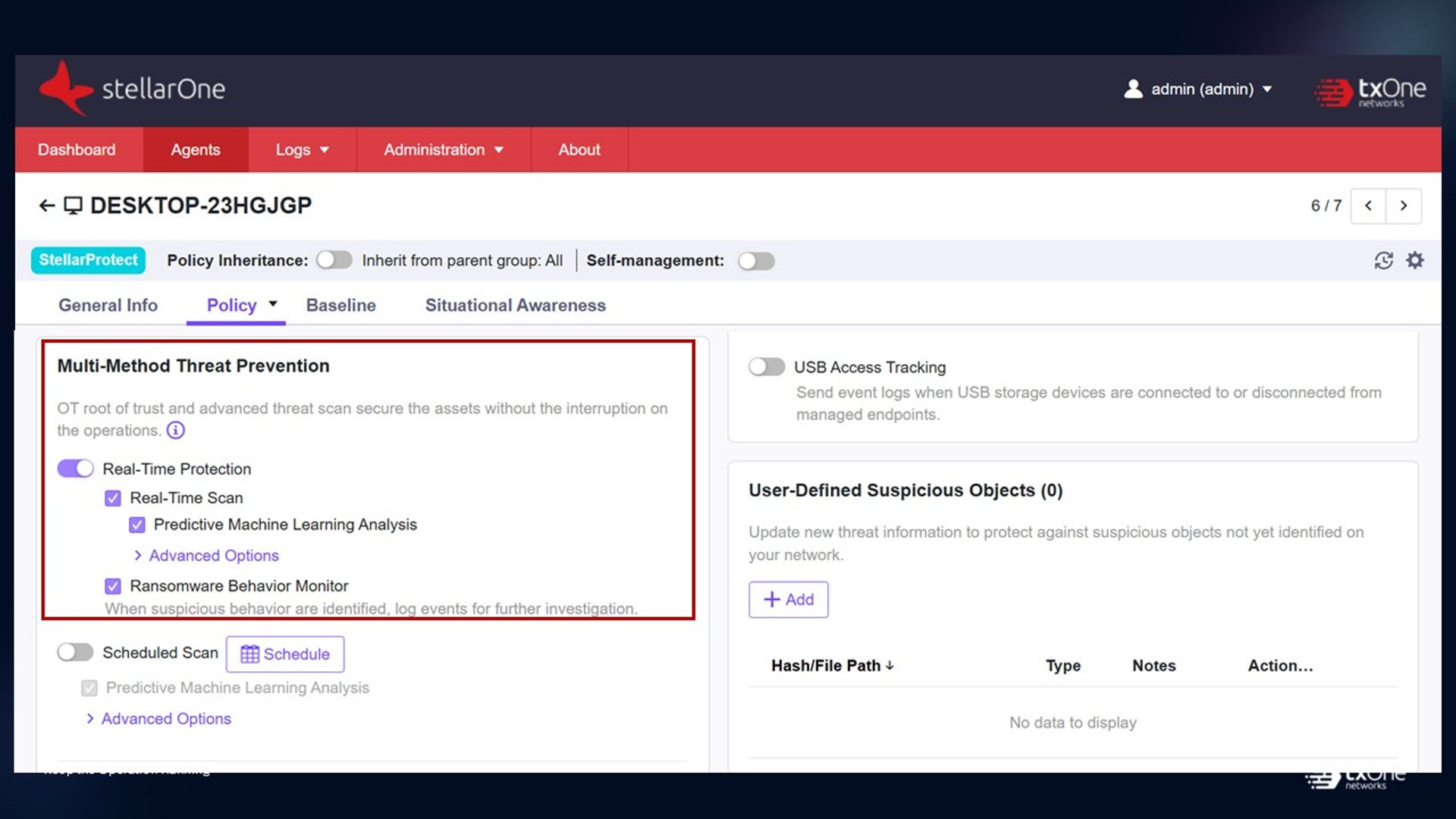Screen dimensions: 1456x819
Task: Go to previous agent with left chevron
Action: (x=1368, y=206)
